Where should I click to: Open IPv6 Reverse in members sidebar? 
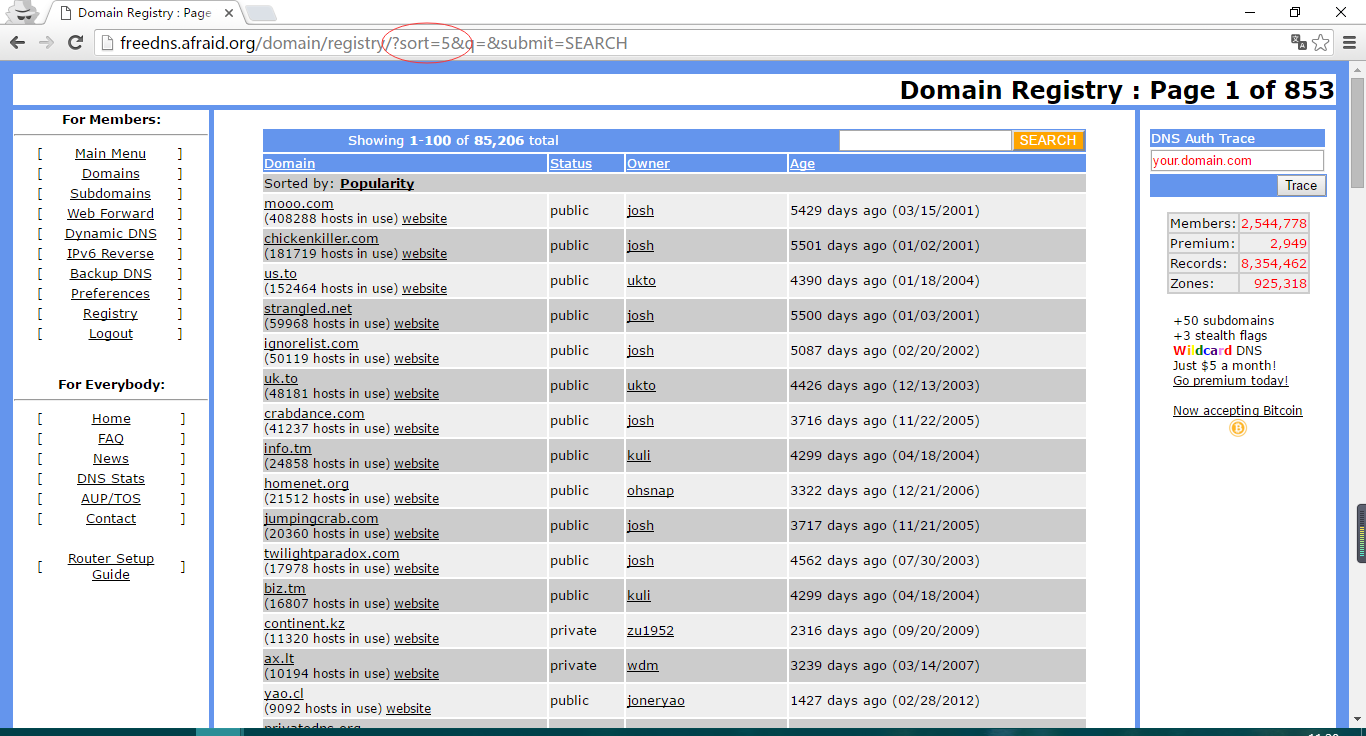(111, 254)
